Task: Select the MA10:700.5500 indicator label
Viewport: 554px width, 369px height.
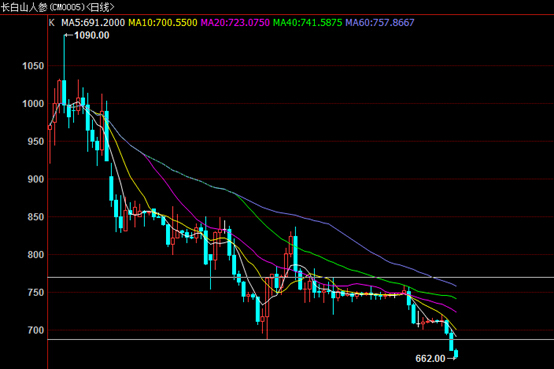Action: 163,23
